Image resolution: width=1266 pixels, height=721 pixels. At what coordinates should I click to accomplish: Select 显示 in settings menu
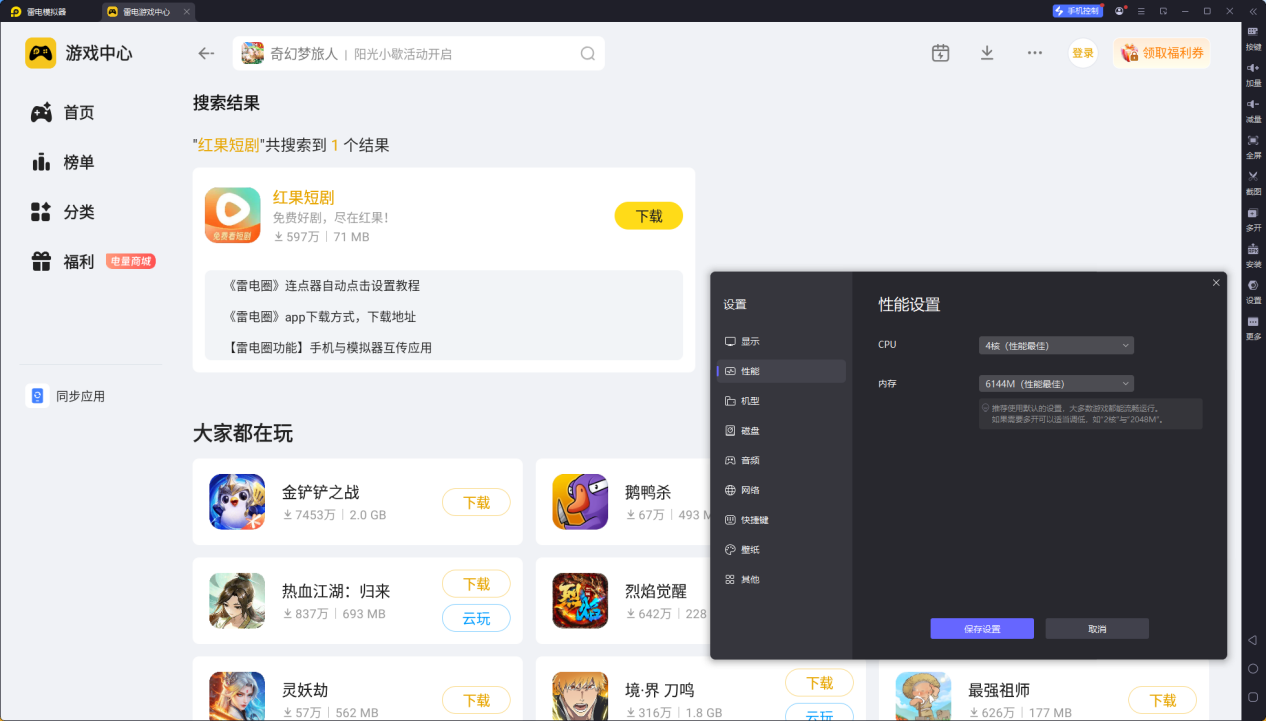781,341
